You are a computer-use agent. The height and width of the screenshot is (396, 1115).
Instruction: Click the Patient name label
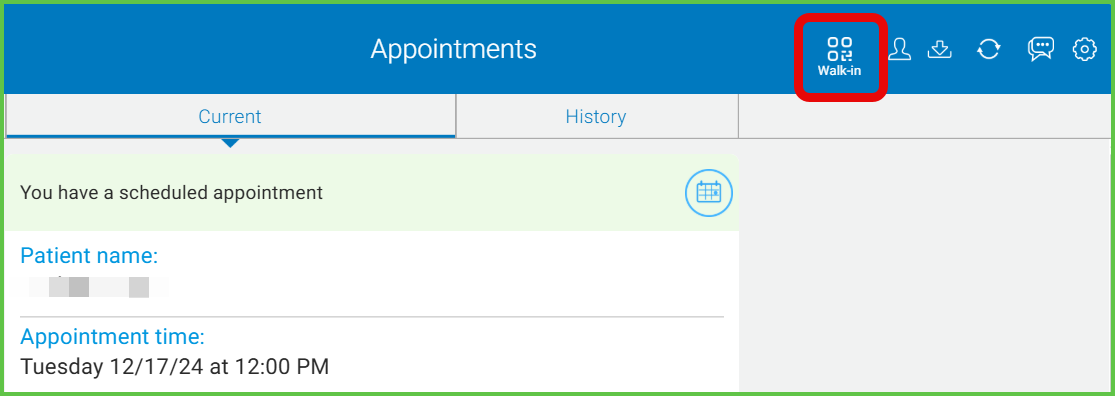(x=89, y=255)
